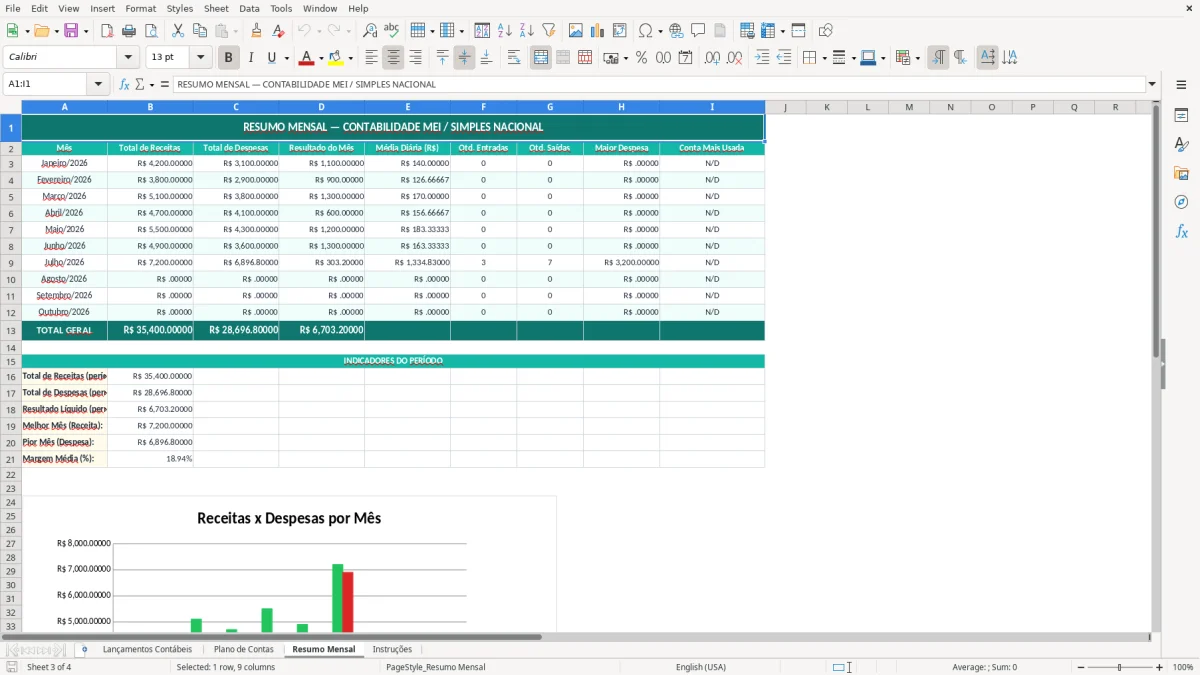This screenshot has height=675, width=1200.
Task: Open the Font Name dropdown
Action: 127,58
